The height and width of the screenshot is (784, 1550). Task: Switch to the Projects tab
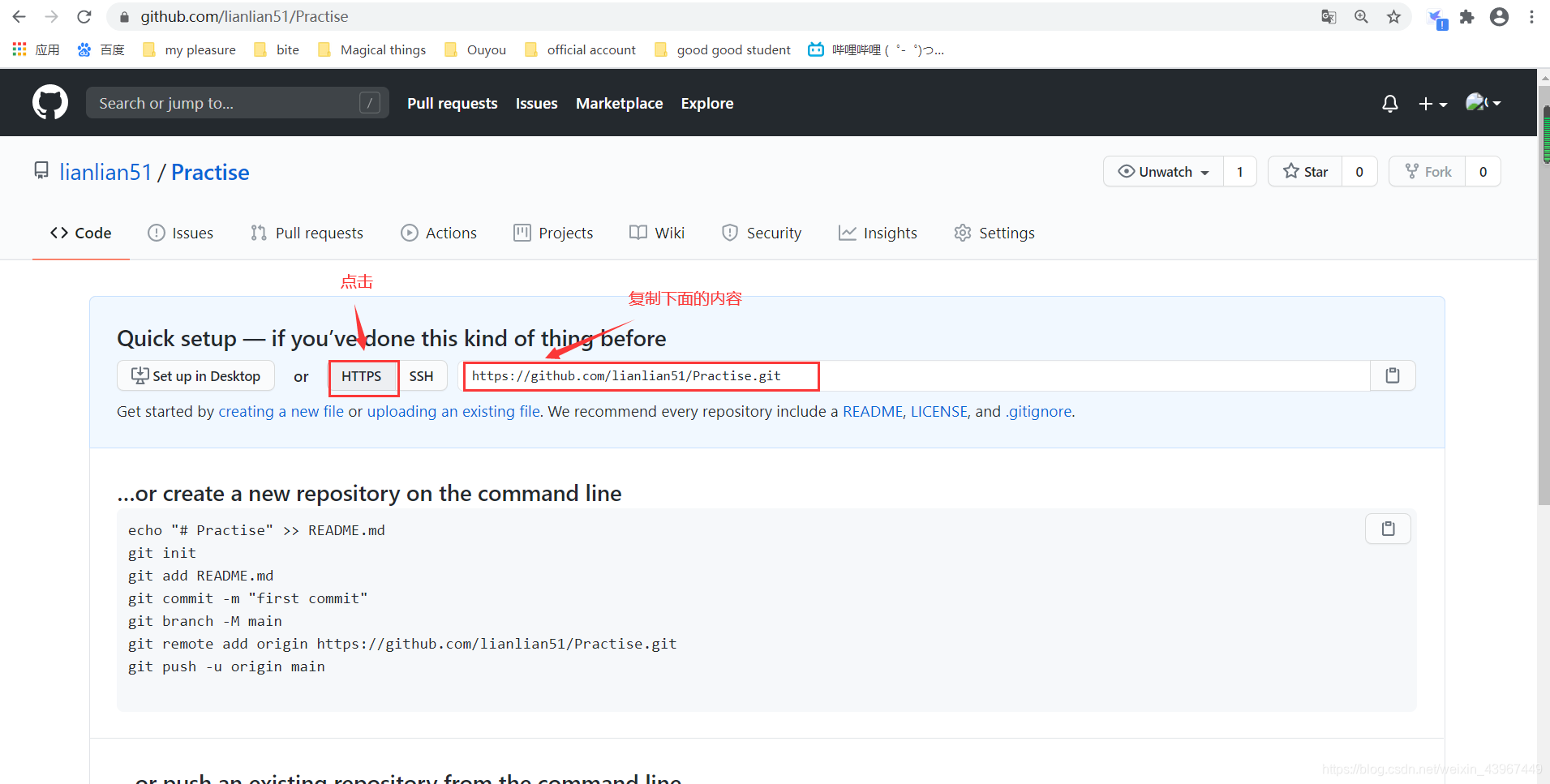(x=553, y=233)
